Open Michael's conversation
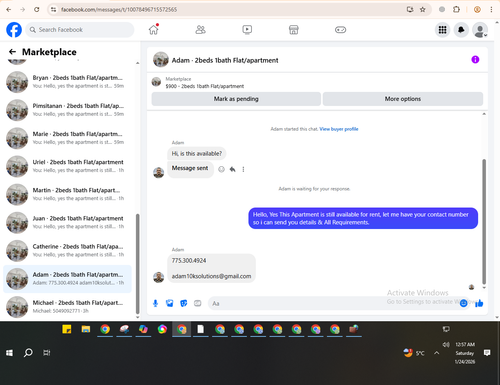 pyautogui.click(x=67, y=307)
